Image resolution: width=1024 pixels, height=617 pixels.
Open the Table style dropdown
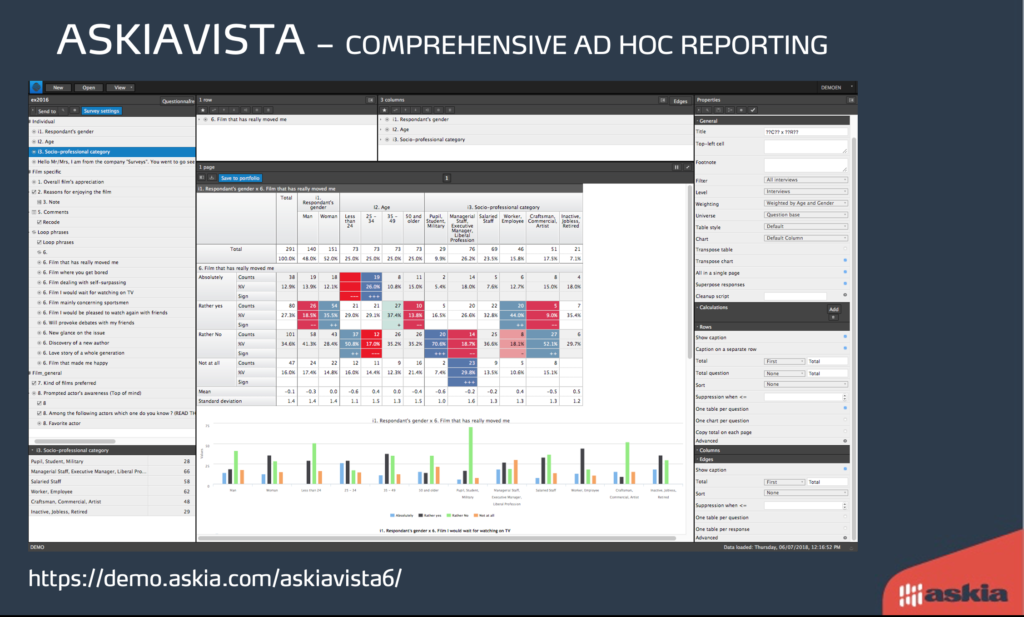(x=806, y=227)
